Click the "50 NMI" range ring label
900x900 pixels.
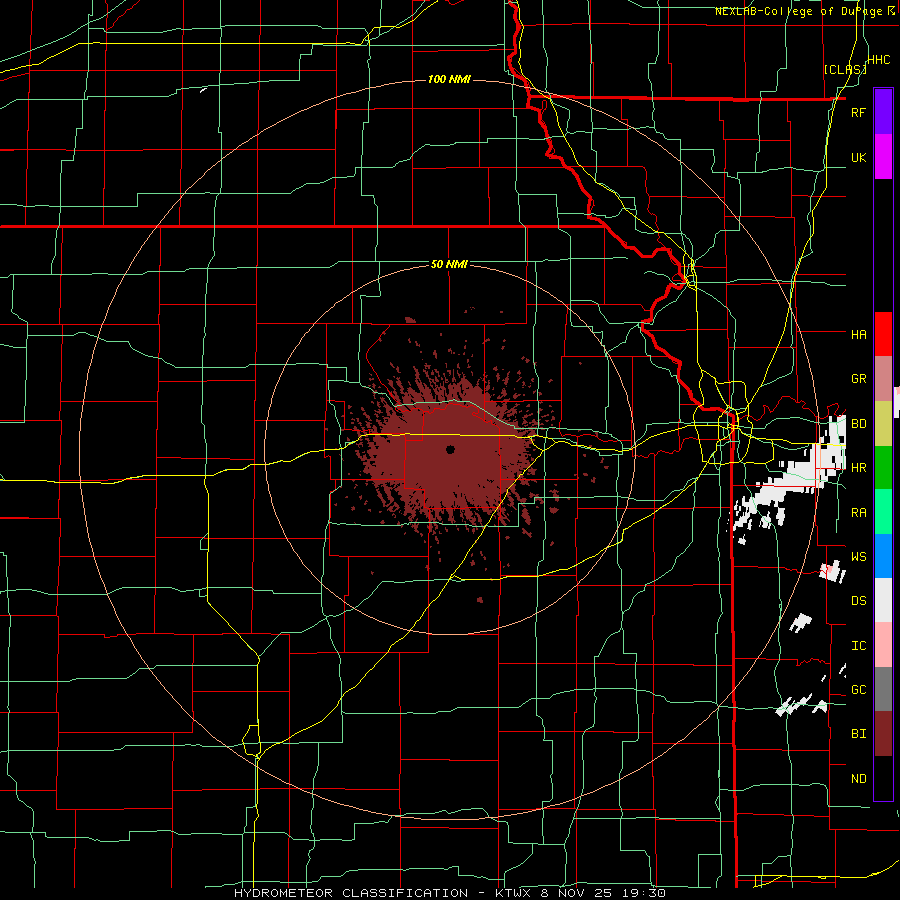449,265
